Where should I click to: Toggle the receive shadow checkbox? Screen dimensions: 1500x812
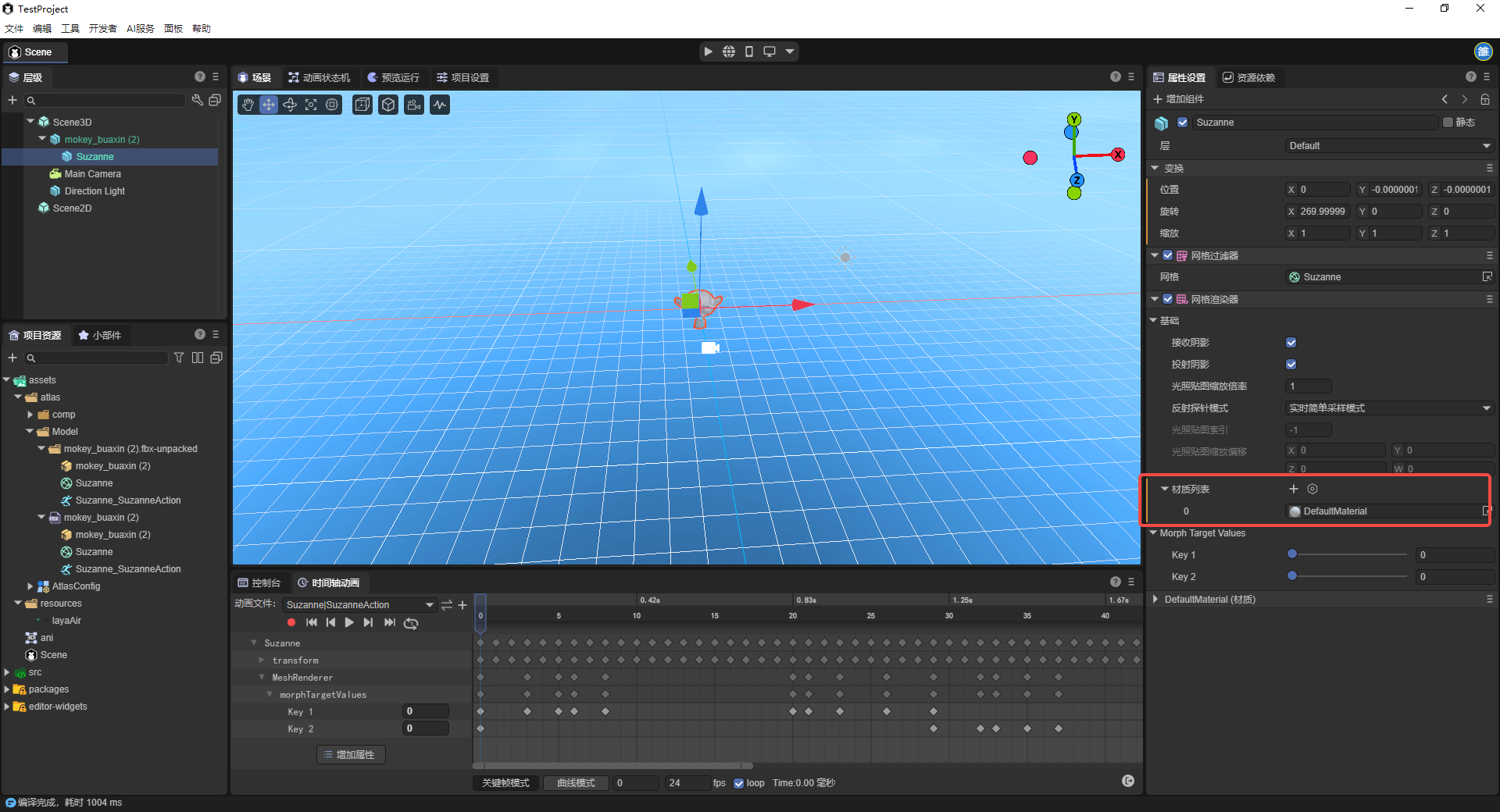click(1291, 343)
